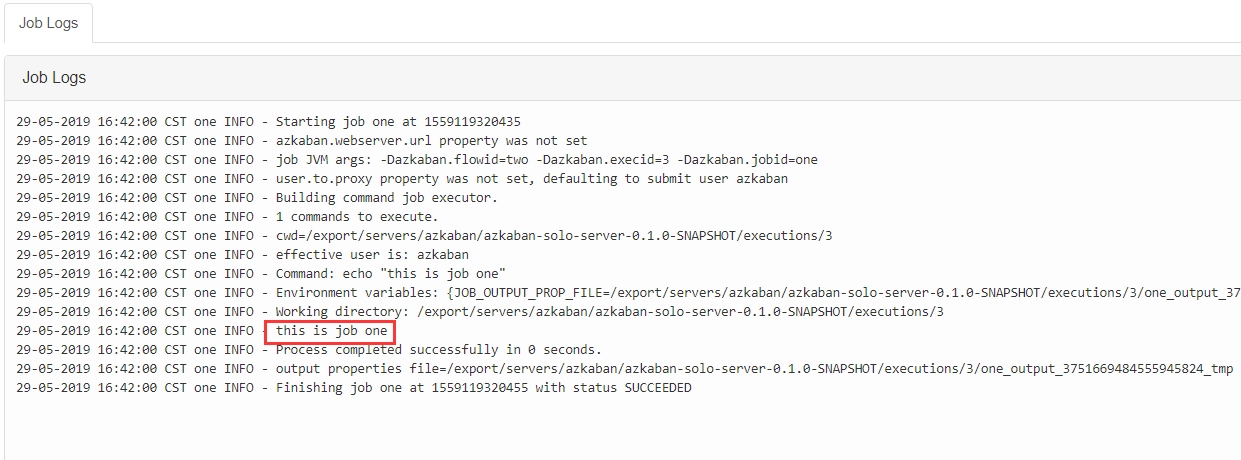Click highlighted 'this is job one' output
The image size is (1241, 460).
pyautogui.click(x=331, y=331)
